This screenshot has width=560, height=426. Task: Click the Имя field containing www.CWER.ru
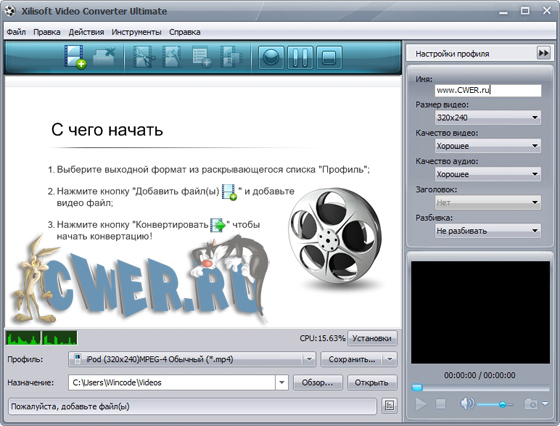(488, 90)
